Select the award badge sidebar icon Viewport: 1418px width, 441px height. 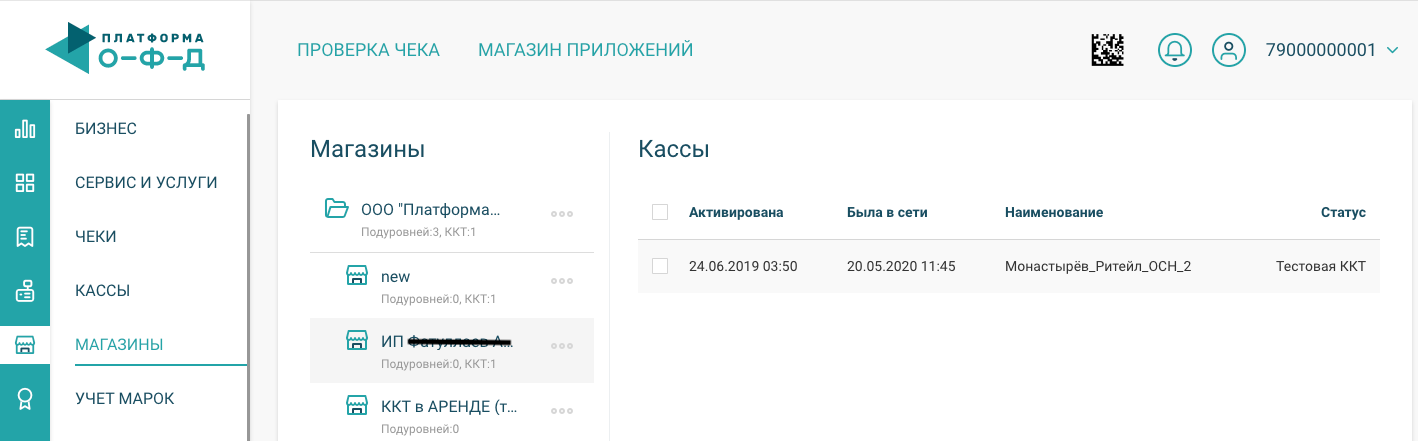[x=25, y=399]
